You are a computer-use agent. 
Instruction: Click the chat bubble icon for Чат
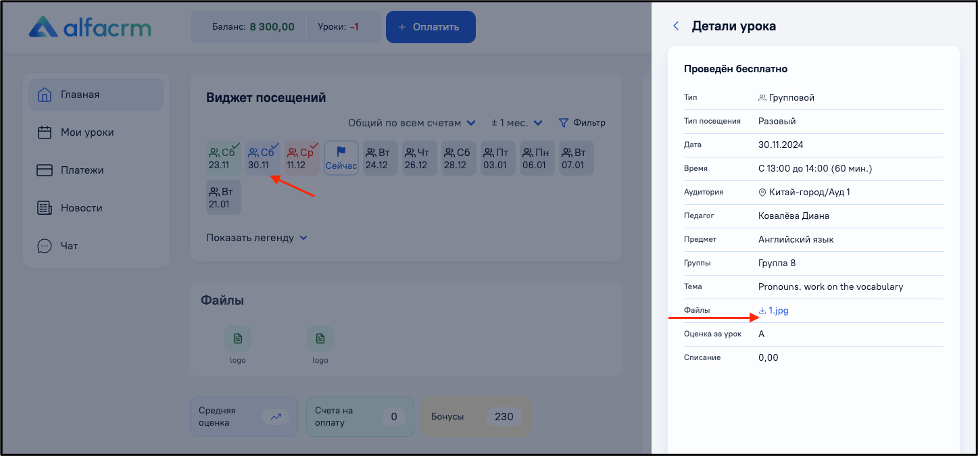44,246
